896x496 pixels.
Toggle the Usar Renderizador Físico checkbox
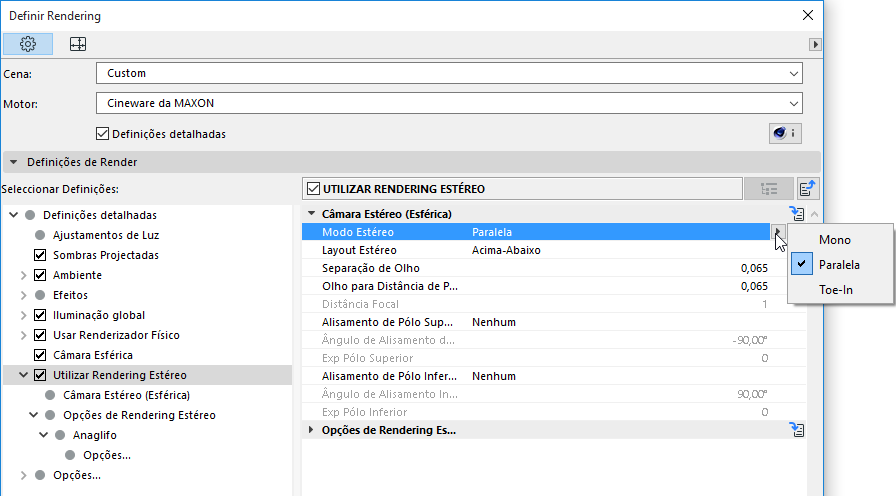(x=40, y=335)
